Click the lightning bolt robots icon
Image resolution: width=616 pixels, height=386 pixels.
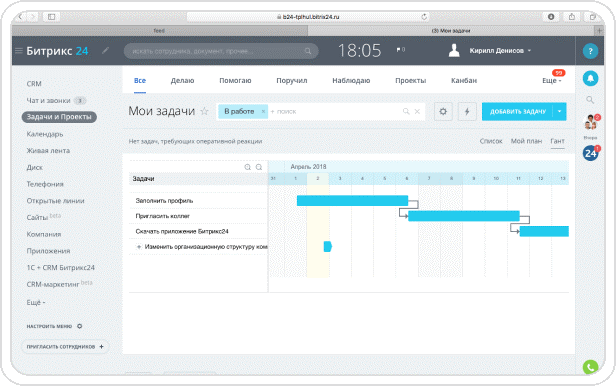pyautogui.click(x=467, y=112)
